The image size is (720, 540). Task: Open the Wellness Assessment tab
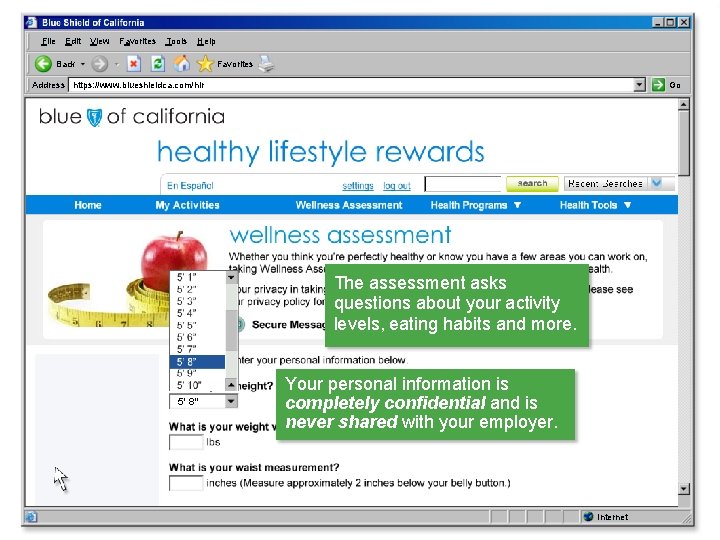349,205
